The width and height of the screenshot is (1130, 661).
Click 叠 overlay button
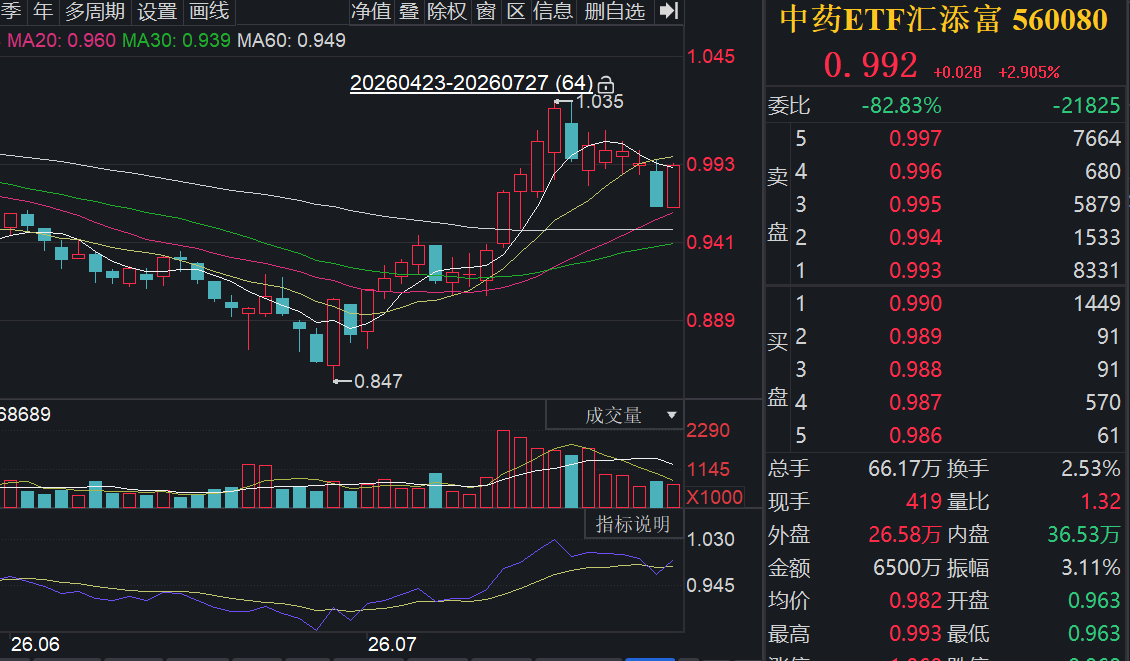409,11
